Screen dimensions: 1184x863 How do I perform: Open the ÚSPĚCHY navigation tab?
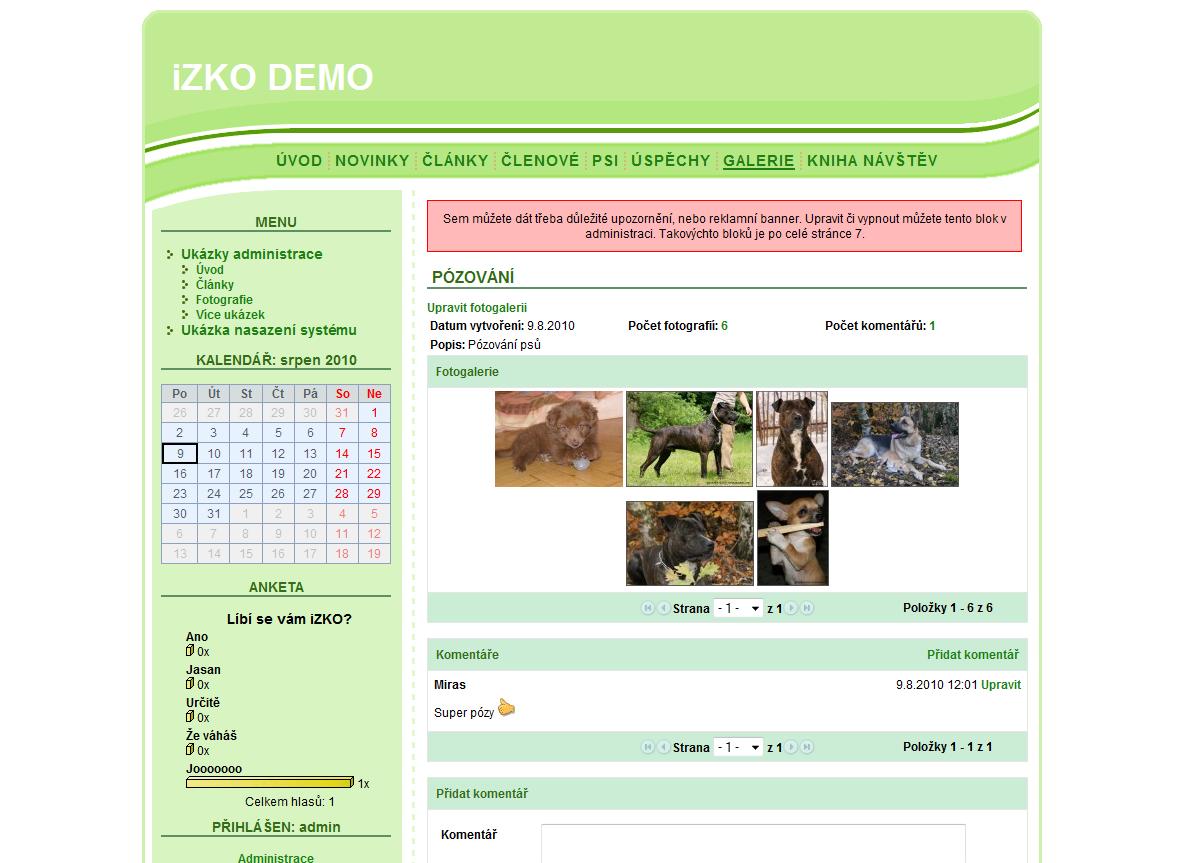671,160
